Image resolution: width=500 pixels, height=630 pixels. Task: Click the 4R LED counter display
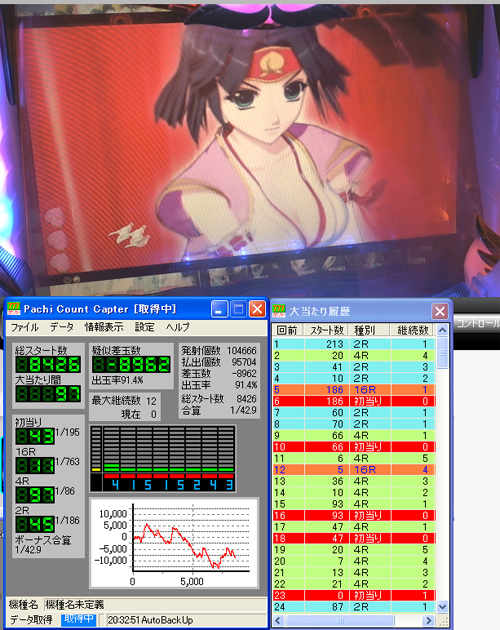pos(35,495)
